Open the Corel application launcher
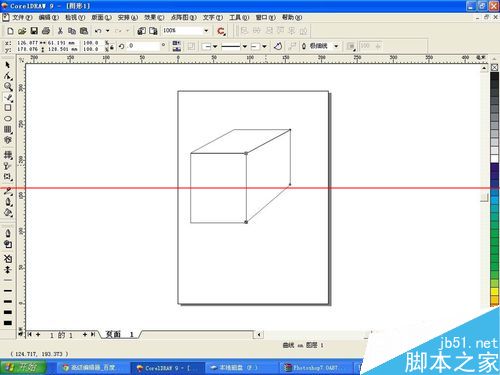500x375 pixels. tap(221, 31)
